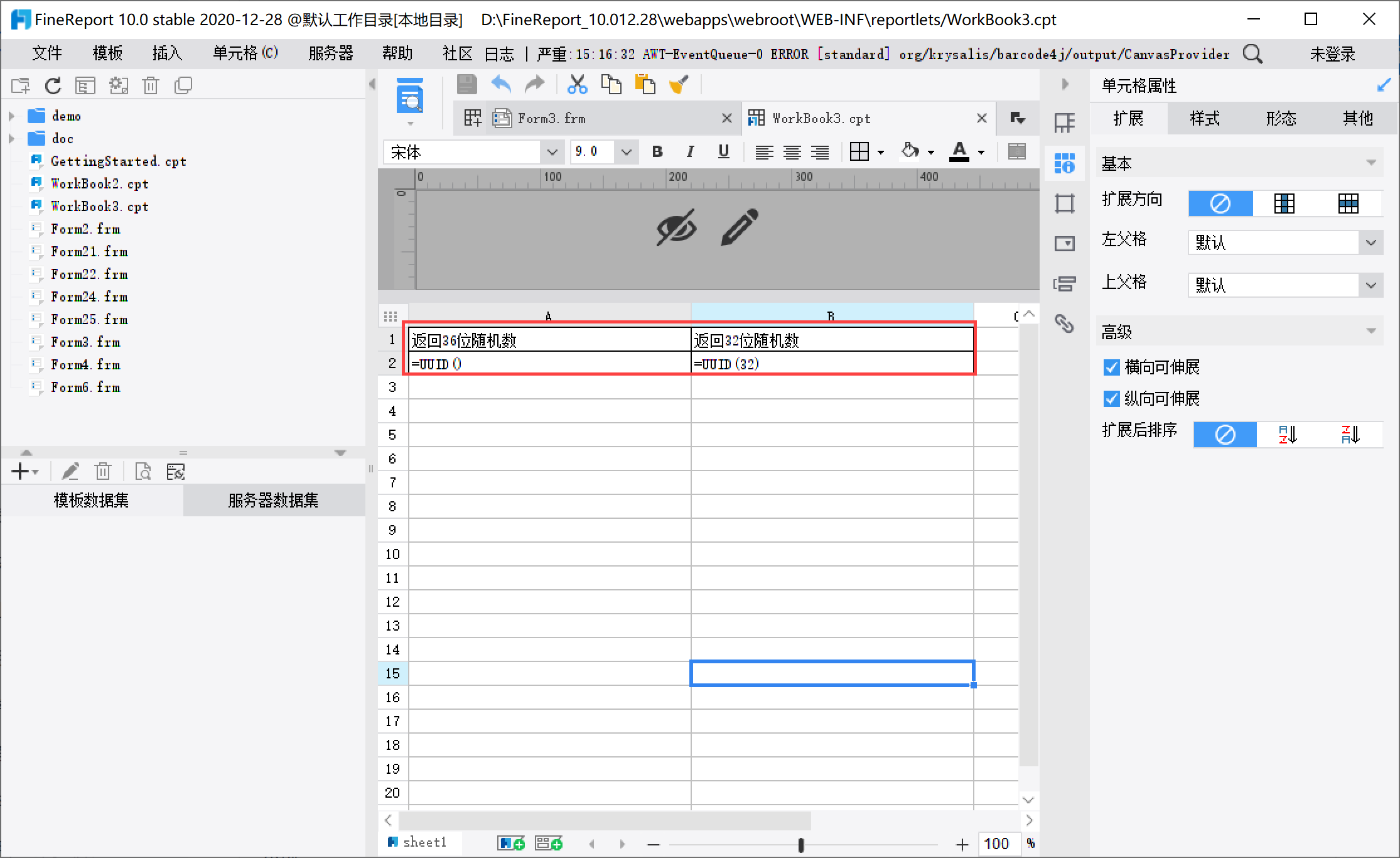Uncheck the 纵向可伸展 checkbox
This screenshot has width=1400, height=858.
(x=1111, y=399)
